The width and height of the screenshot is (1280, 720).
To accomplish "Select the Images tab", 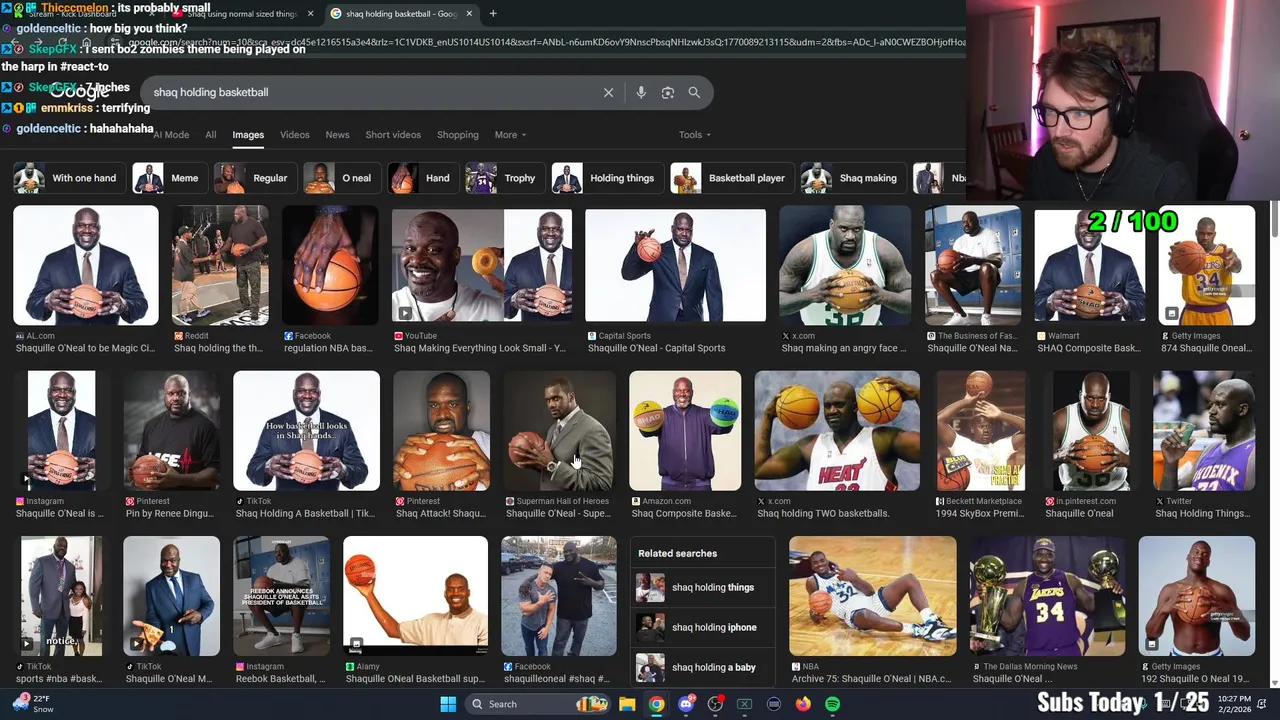I will [x=248, y=135].
